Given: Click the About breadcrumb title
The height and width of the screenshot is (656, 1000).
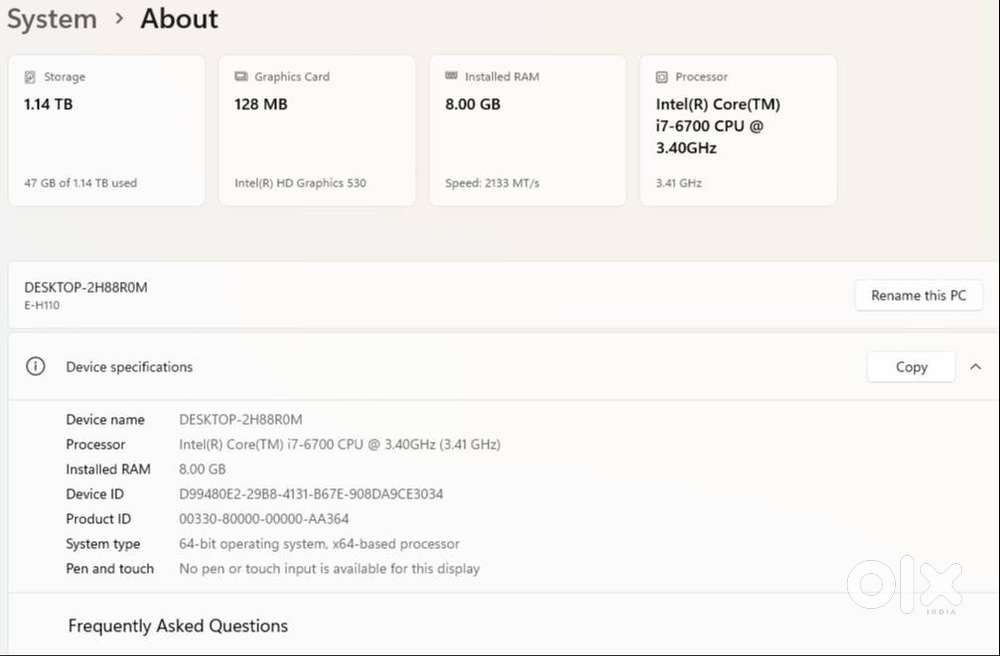Looking at the screenshot, I should click(179, 19).
